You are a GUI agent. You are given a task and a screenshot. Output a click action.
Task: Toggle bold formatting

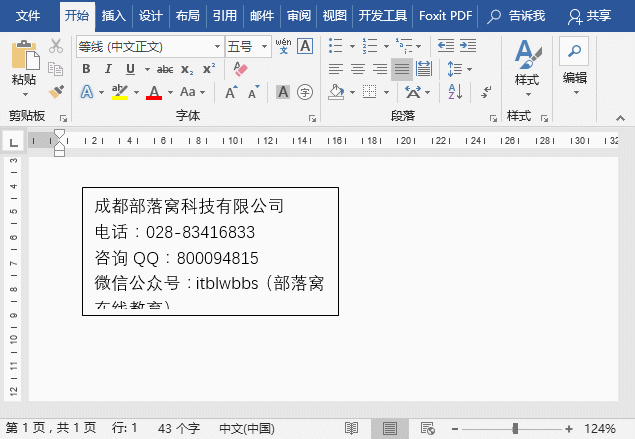point(86,69)
